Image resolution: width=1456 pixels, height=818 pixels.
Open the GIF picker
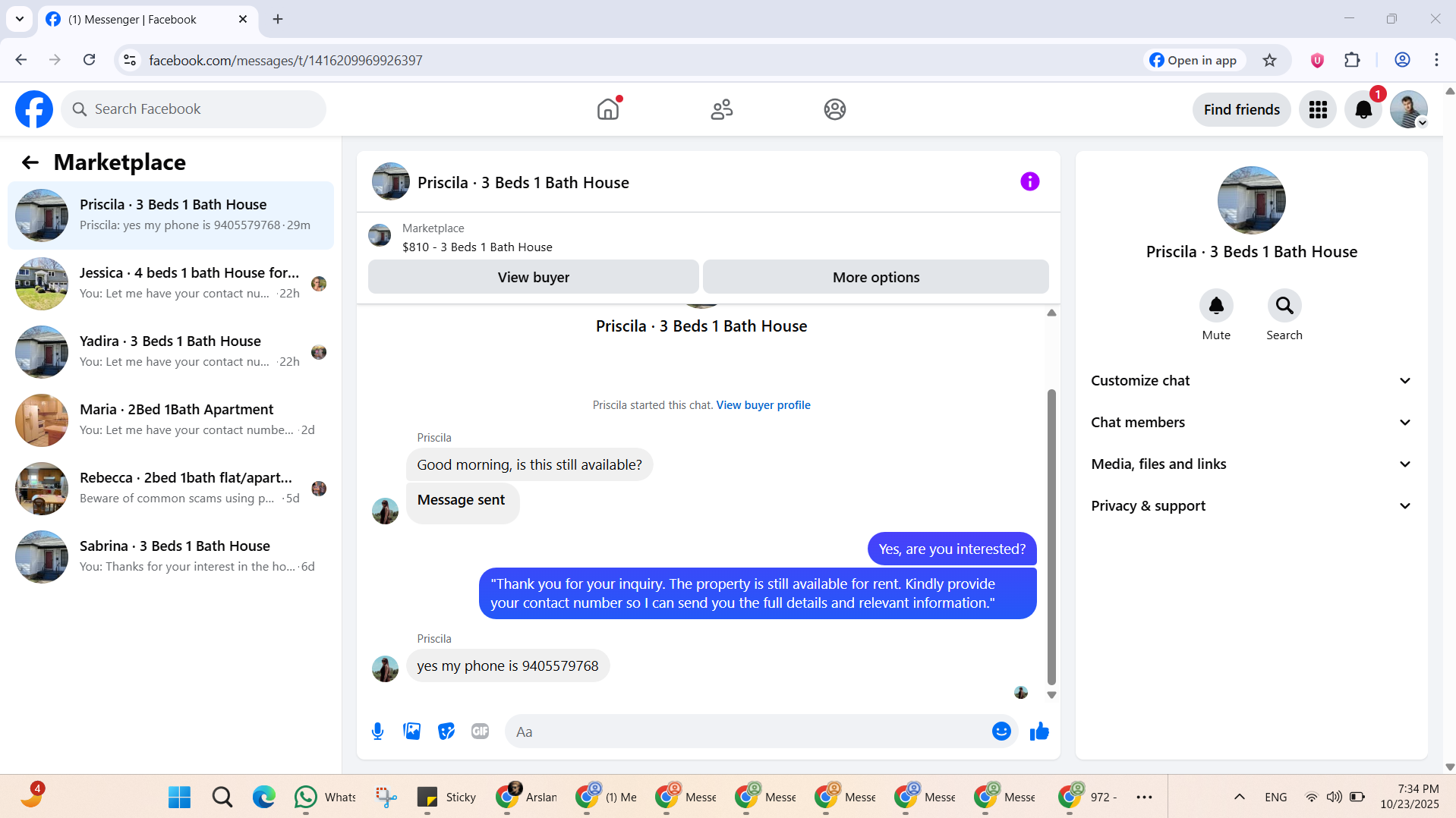pyautogui.click(x=481, y=731)
